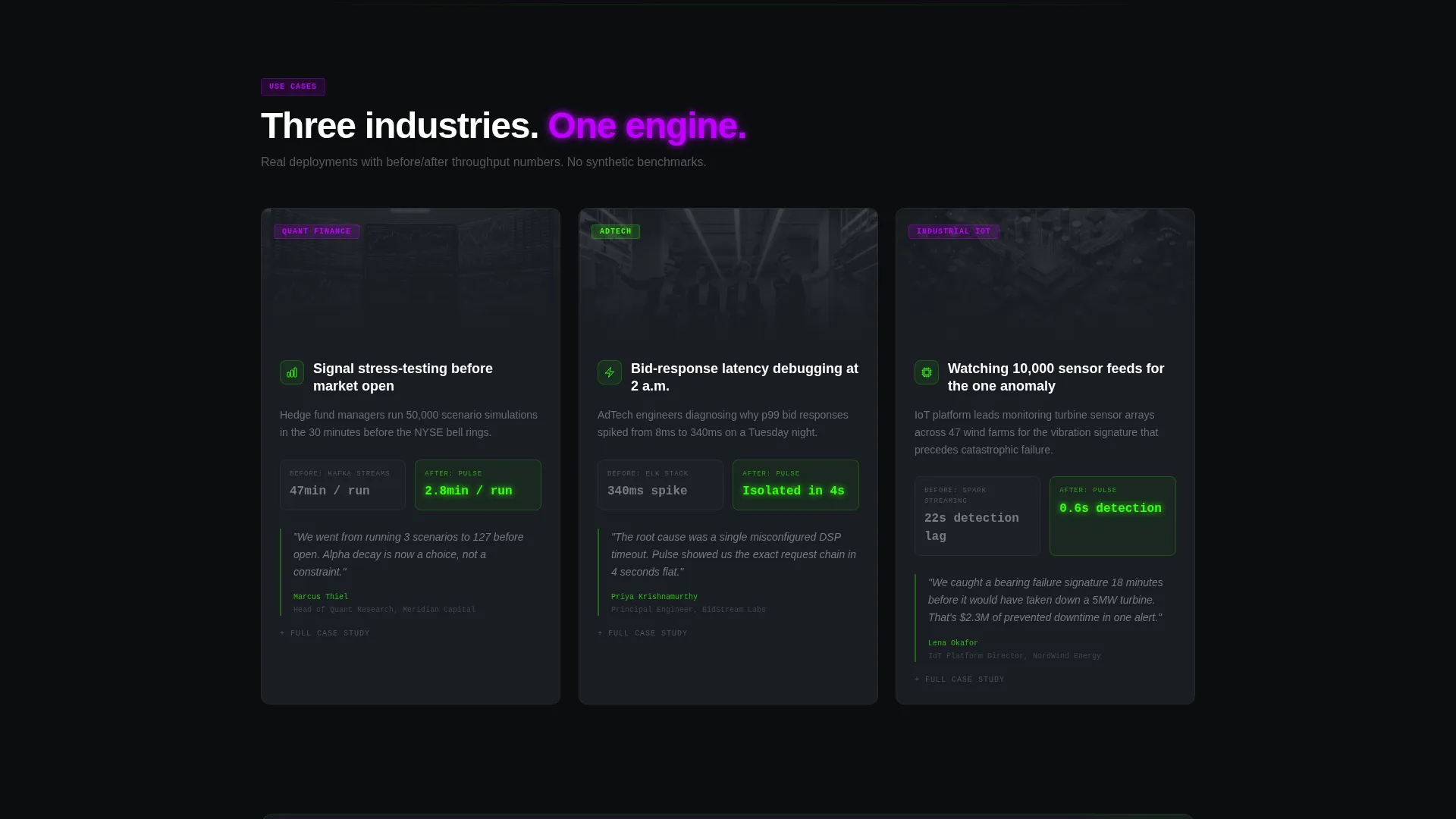Screen dimensions: 1456x819
Task: Click the quote about bearing failure signature
Action: (x=1046, y=600)
